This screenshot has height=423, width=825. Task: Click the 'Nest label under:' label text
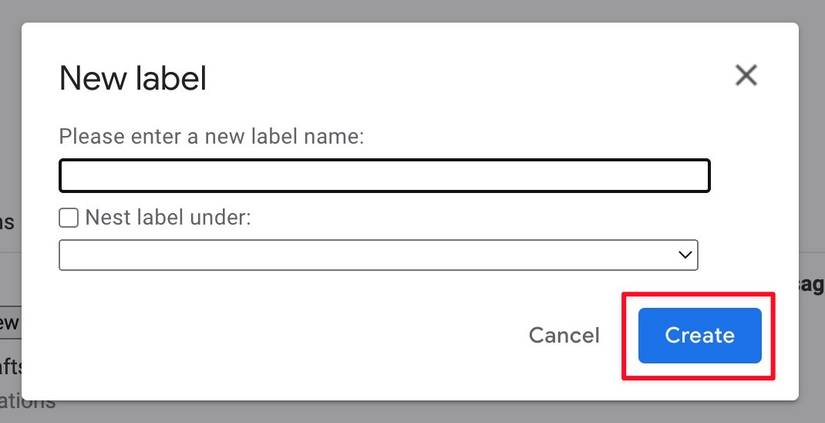coord(168,217)
